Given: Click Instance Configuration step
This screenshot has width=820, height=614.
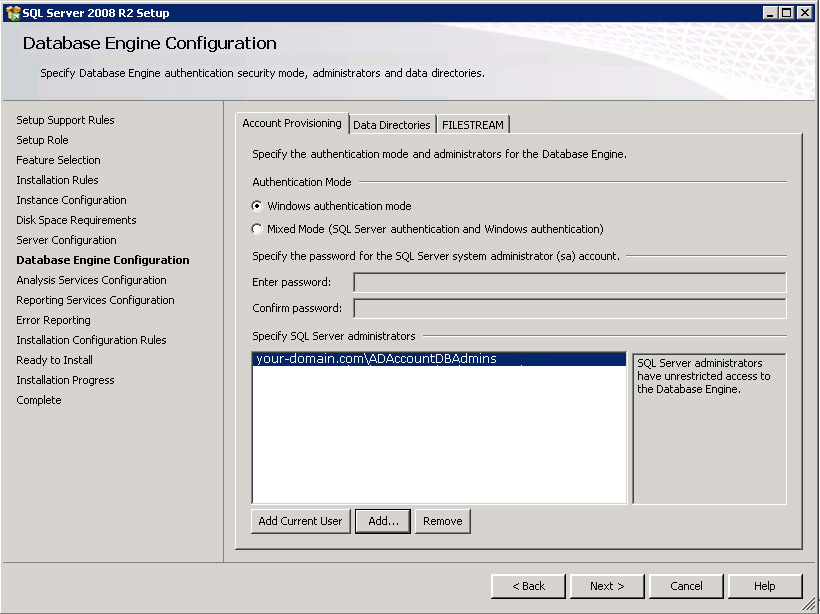Looking at the screenshot, I should (x=72, y=200).
